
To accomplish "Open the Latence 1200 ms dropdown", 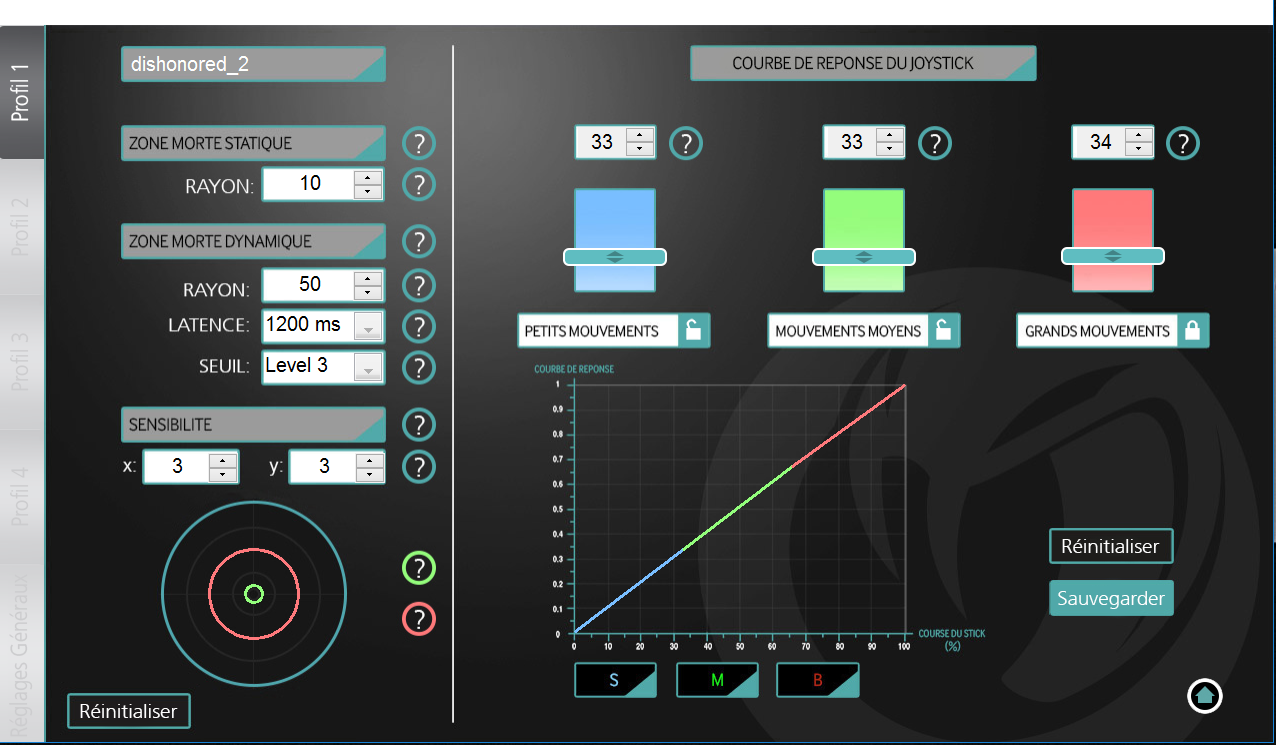I will [x=369, y=326].
